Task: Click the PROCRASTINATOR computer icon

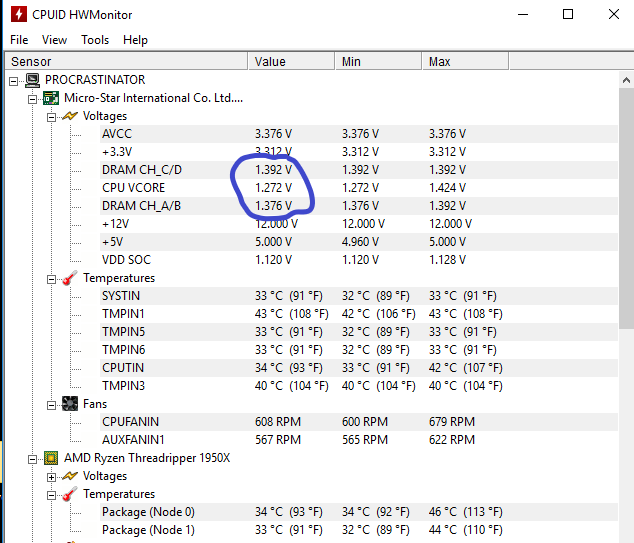Action: click(x=32, y=80)
